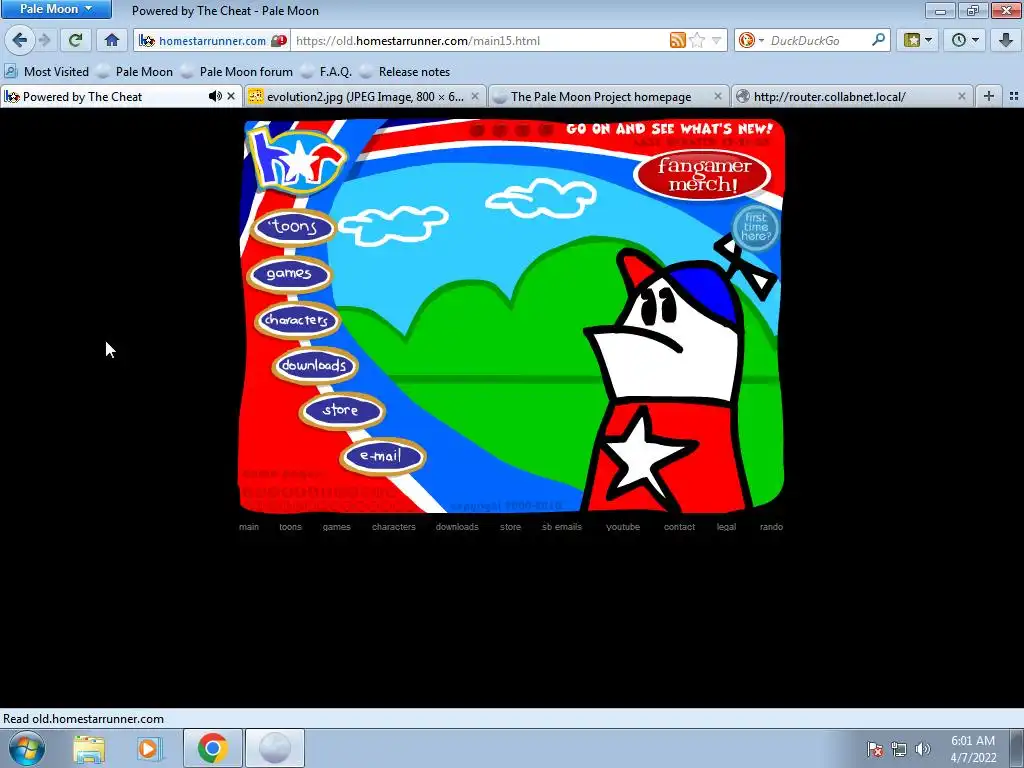
Task: Click the sb emails footer link
Action: (562, 527)
